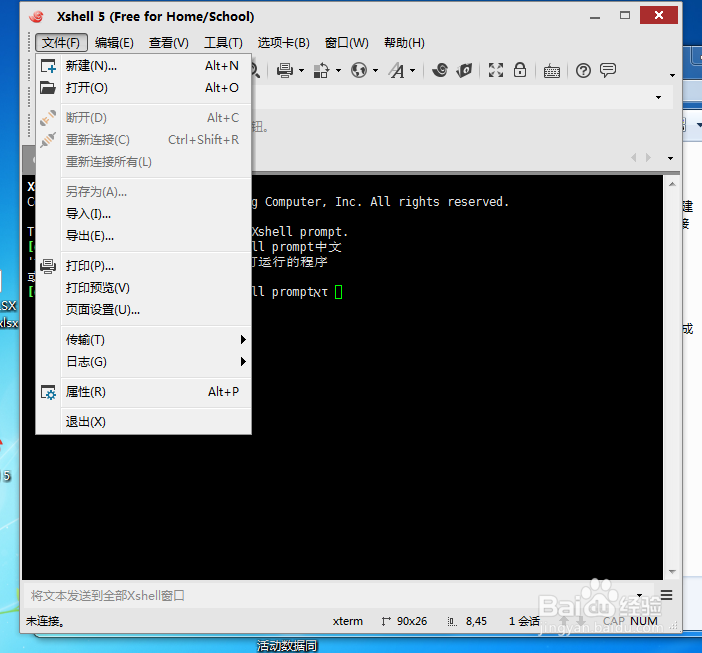The image size is (702, 653).
Task: Click the speech bubble feedback icon
Action: [608, 70]
